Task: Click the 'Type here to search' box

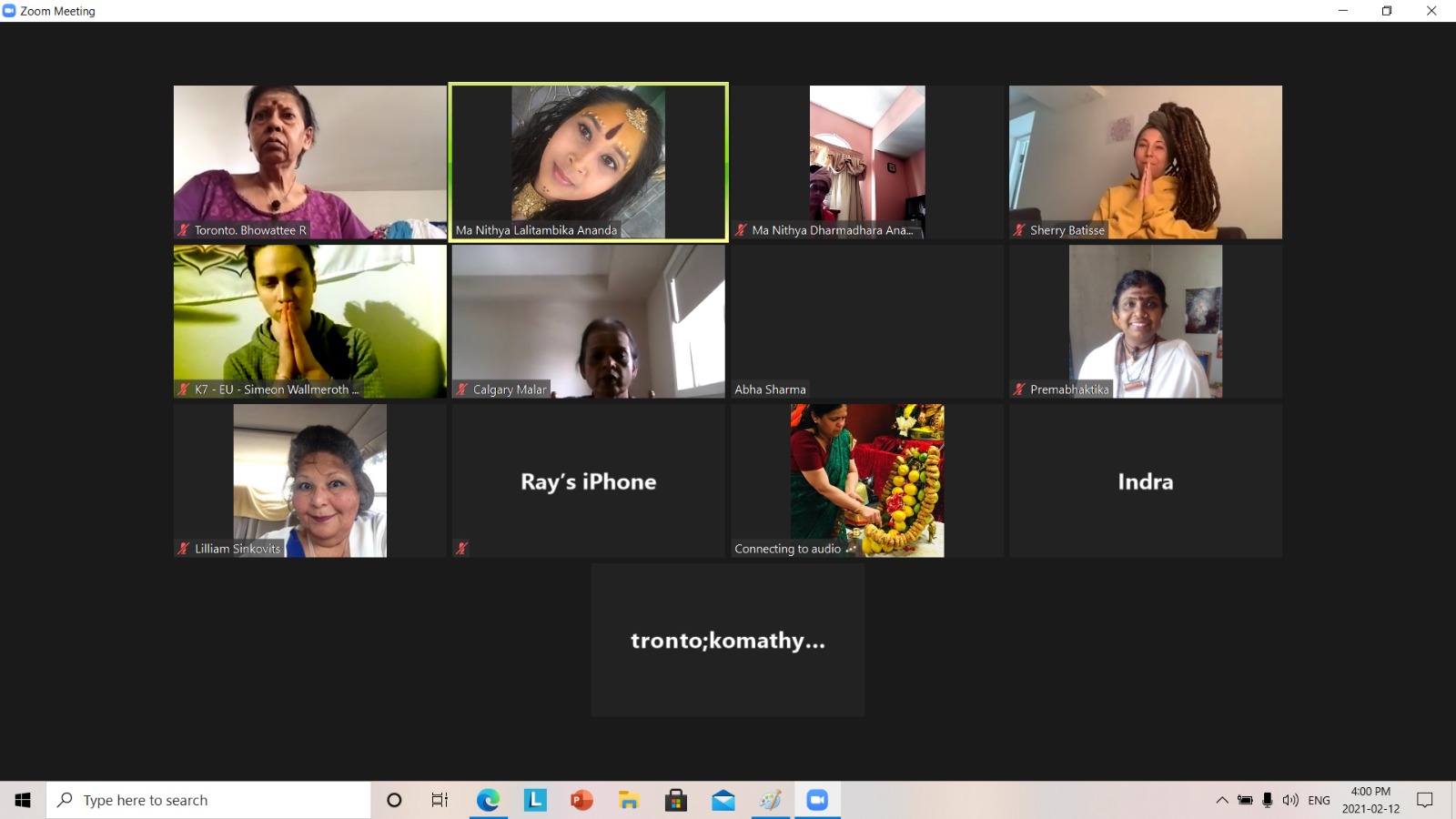Action: pyautogui.click(x=209, y=800)
